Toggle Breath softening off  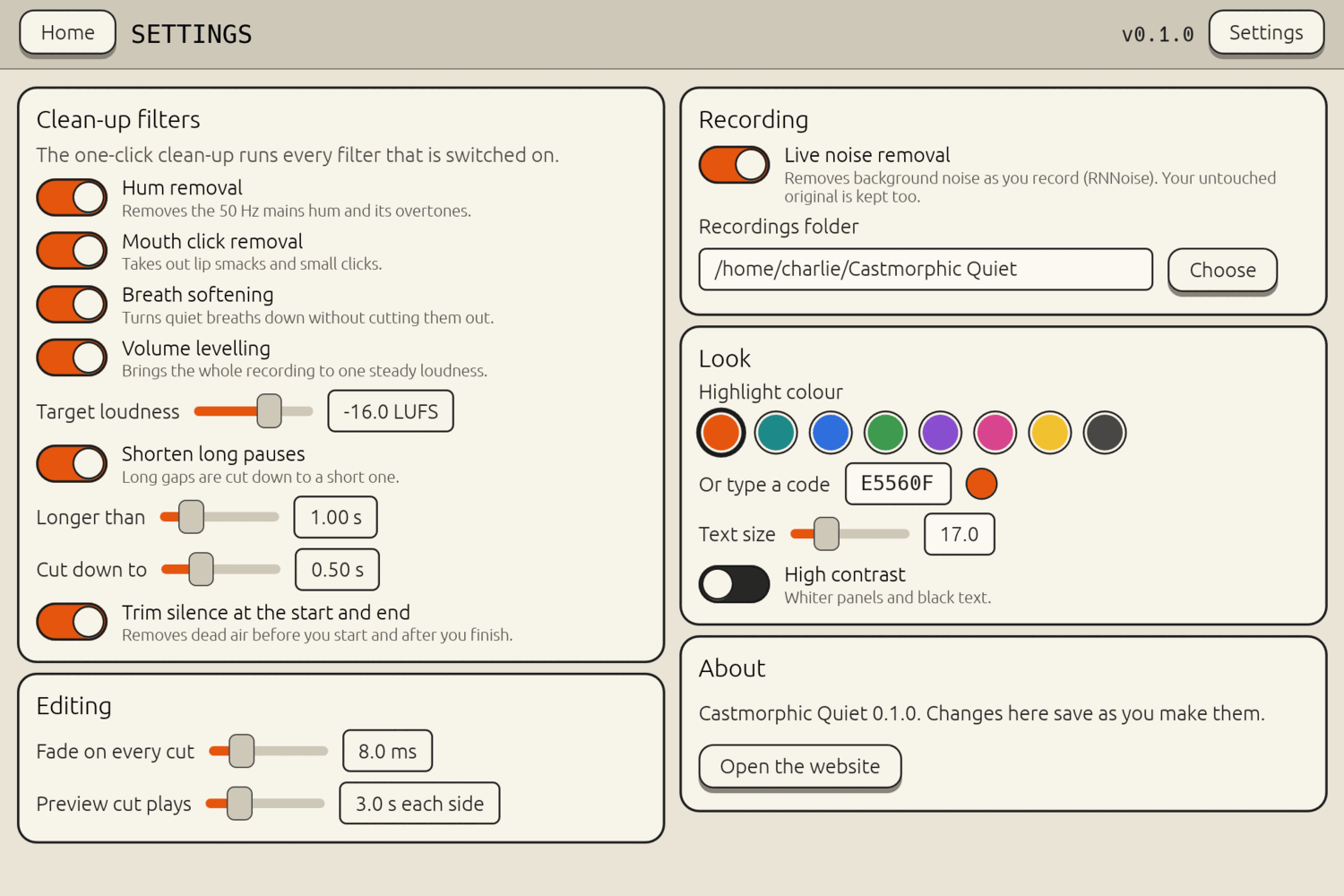click(x=72, y=305)
